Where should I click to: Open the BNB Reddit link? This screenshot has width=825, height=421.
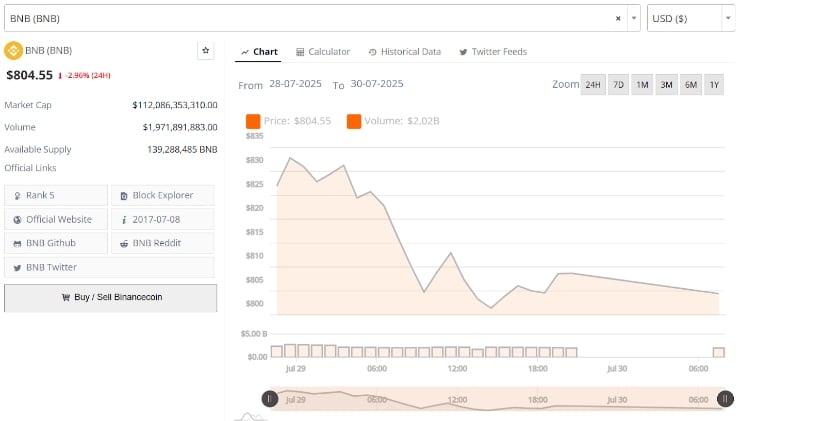click(x=163, y=243)
